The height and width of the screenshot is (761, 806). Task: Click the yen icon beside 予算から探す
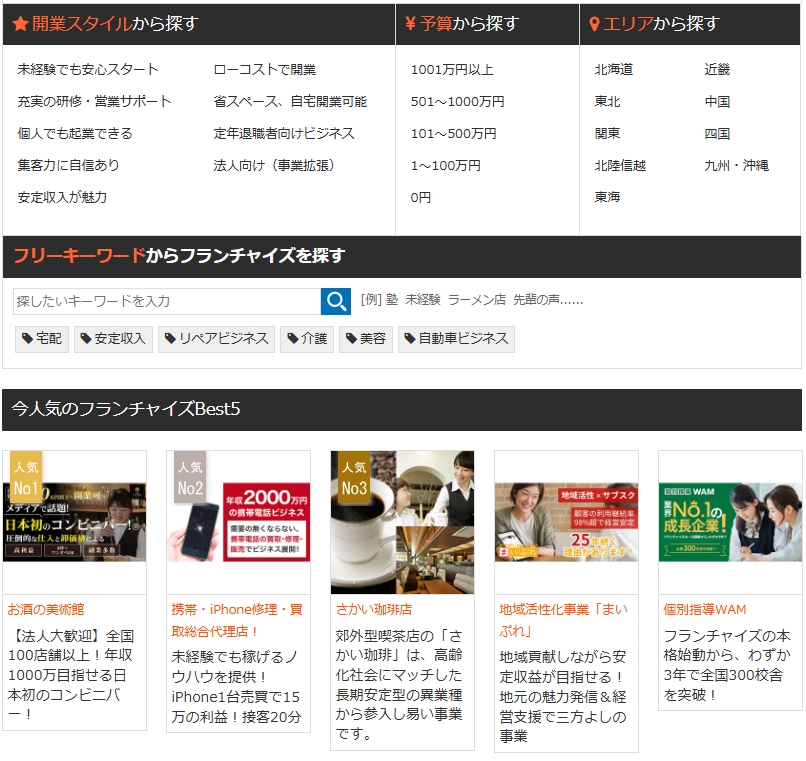[x=410, y=24]
